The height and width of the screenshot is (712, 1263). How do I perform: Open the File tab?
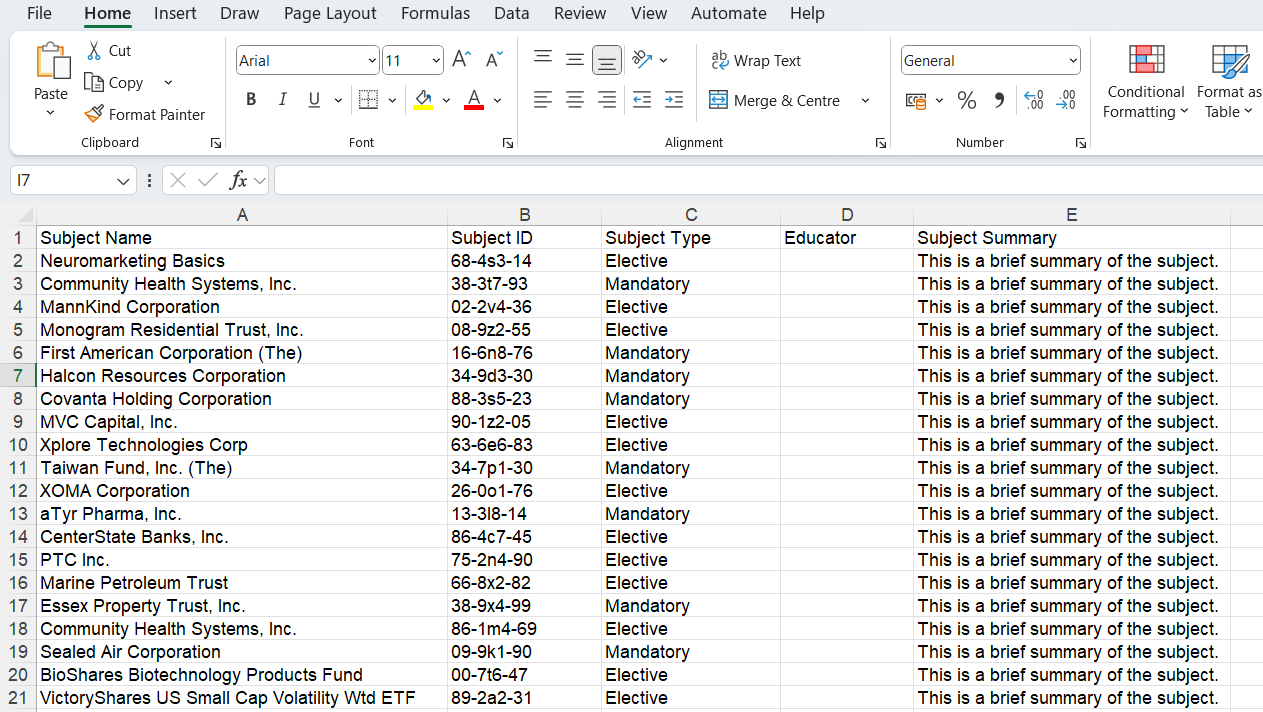[x=39, y=13]
